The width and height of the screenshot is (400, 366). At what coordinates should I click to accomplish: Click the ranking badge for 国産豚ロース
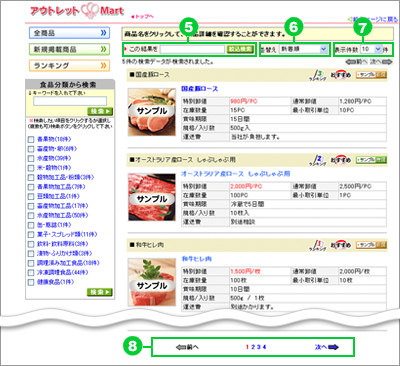click(317, 76)
